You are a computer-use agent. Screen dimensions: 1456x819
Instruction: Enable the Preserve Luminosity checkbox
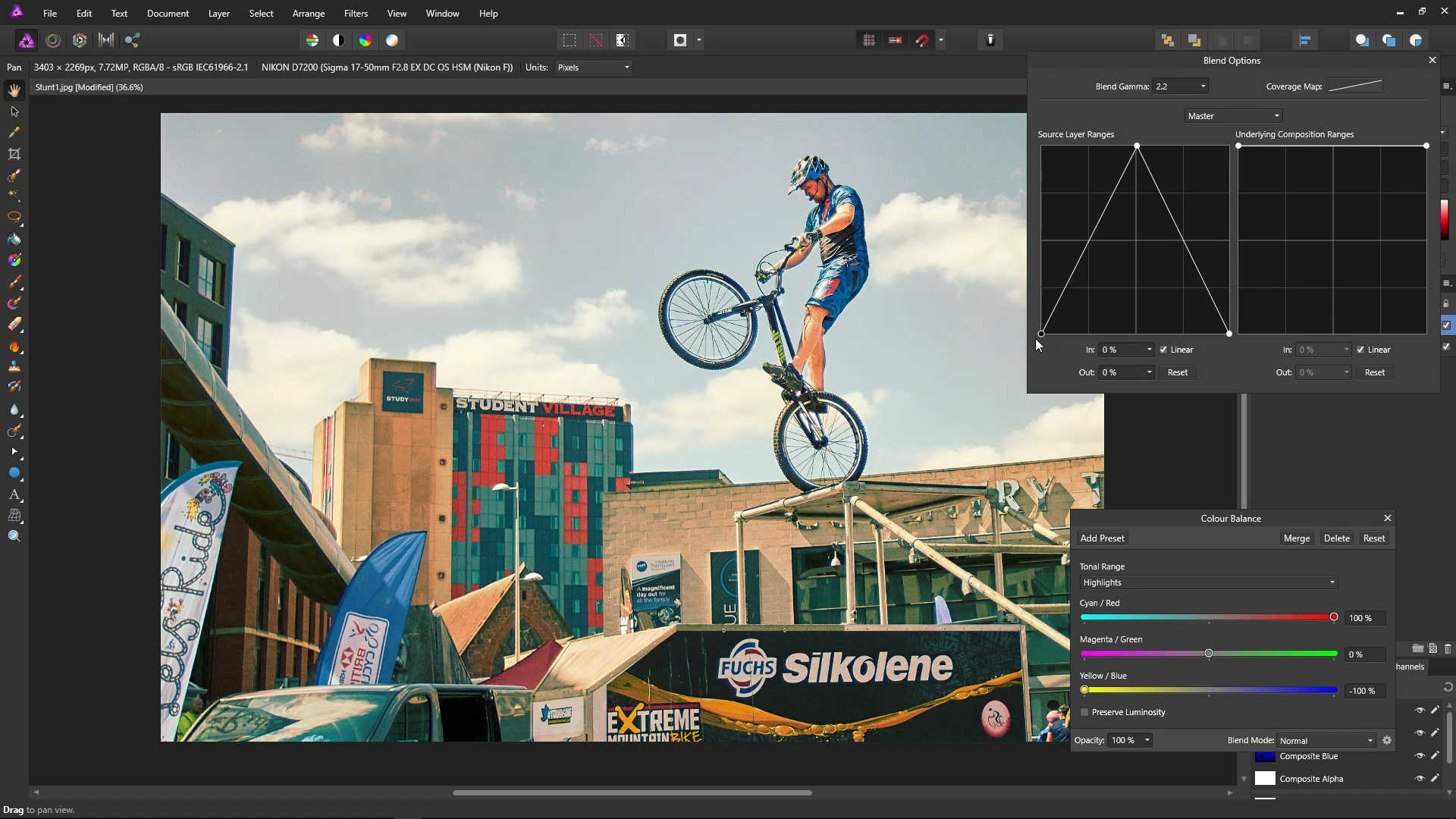(1085, 712)
